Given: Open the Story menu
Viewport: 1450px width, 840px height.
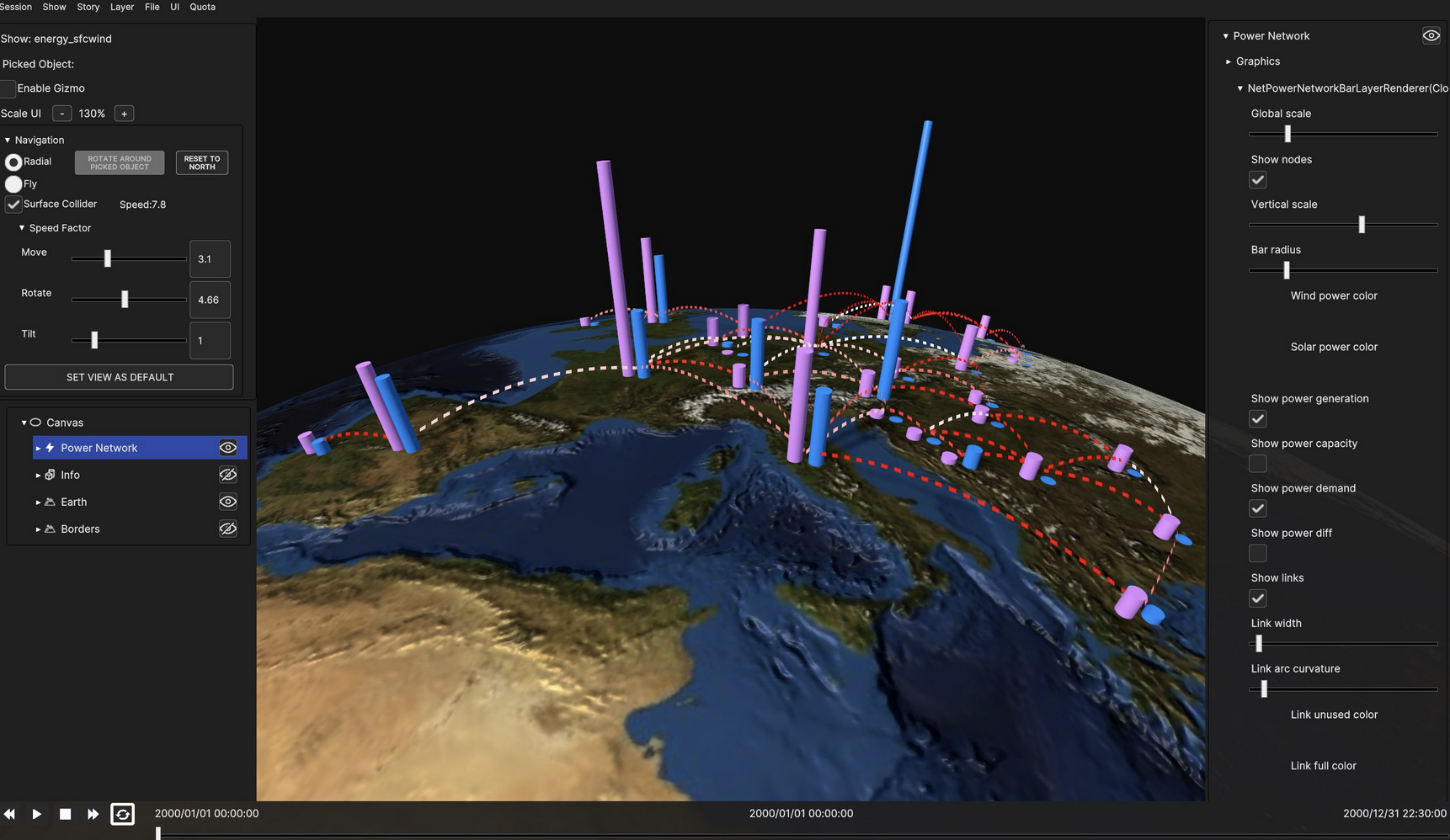Looking at the screenshot, I should point(88,7).
